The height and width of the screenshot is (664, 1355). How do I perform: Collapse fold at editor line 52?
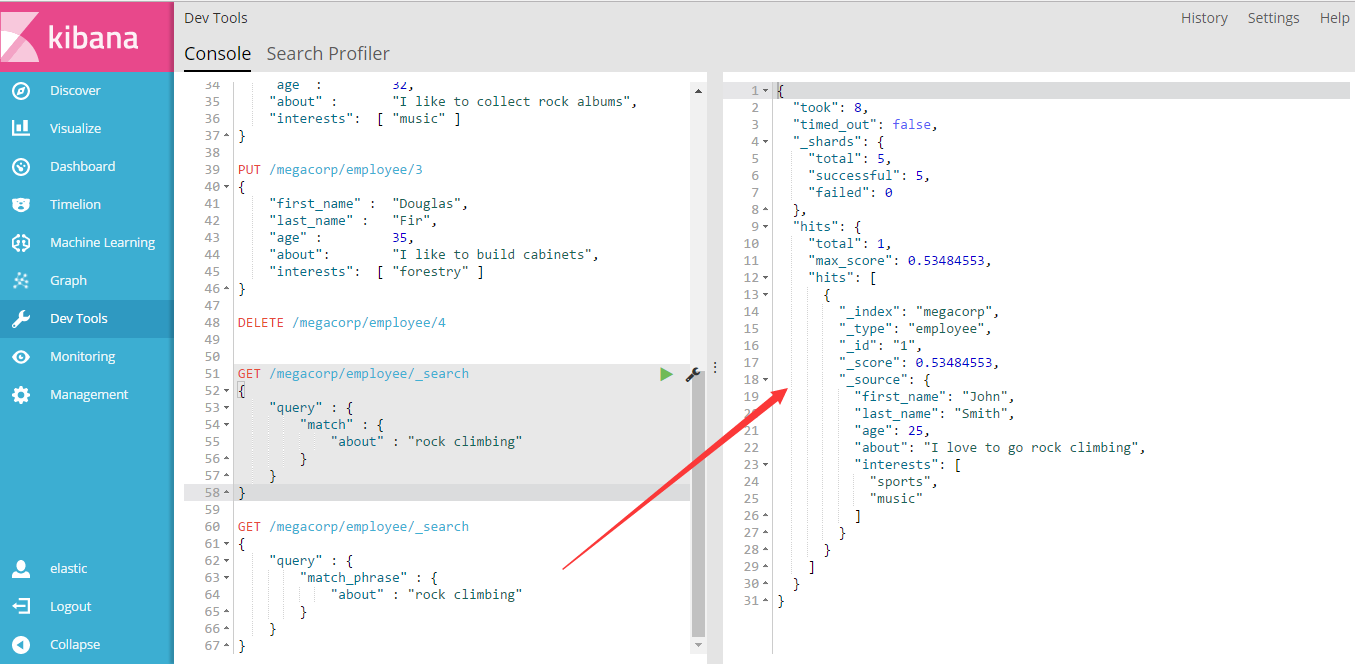coord(226,391)
